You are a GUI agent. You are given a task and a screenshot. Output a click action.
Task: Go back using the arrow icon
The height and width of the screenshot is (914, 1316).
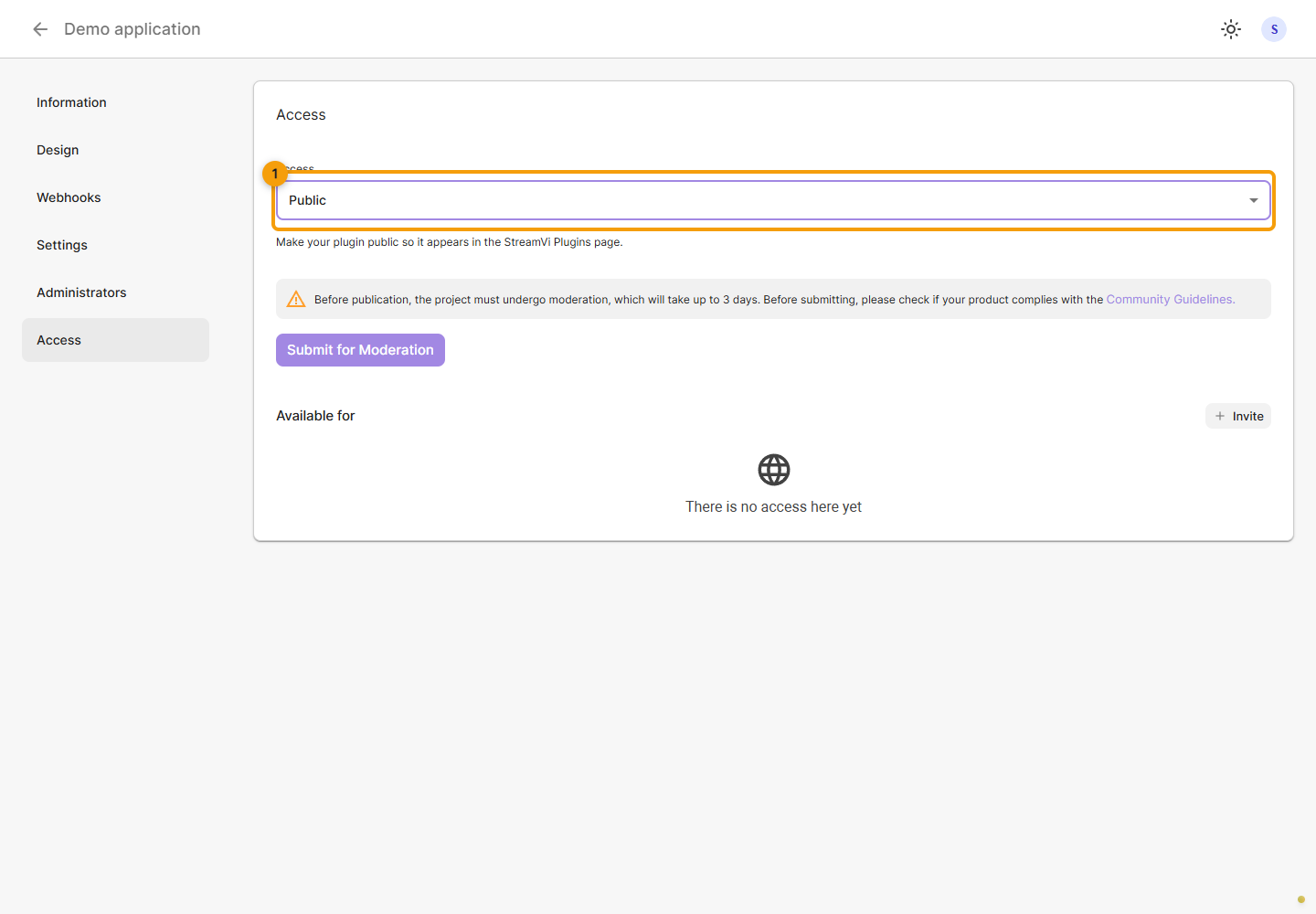click(x=40, y=29)
